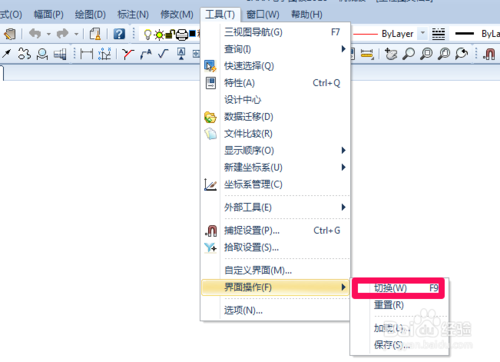
Task: Open 坐标系管理(C) menu entry
Action: coord(275,184)
